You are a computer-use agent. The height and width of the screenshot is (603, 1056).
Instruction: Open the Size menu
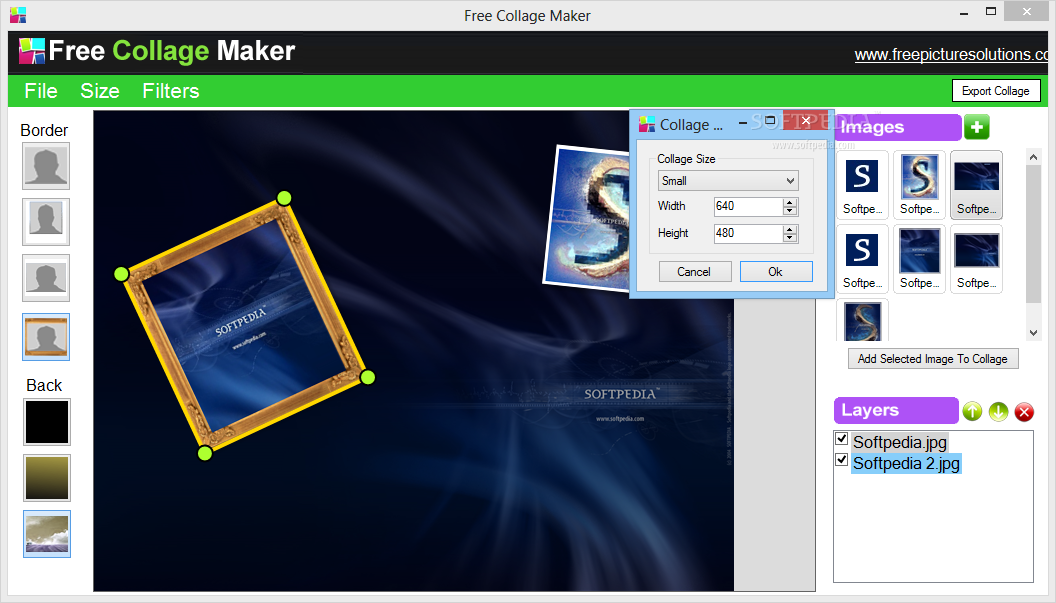[x=100, y=91]
